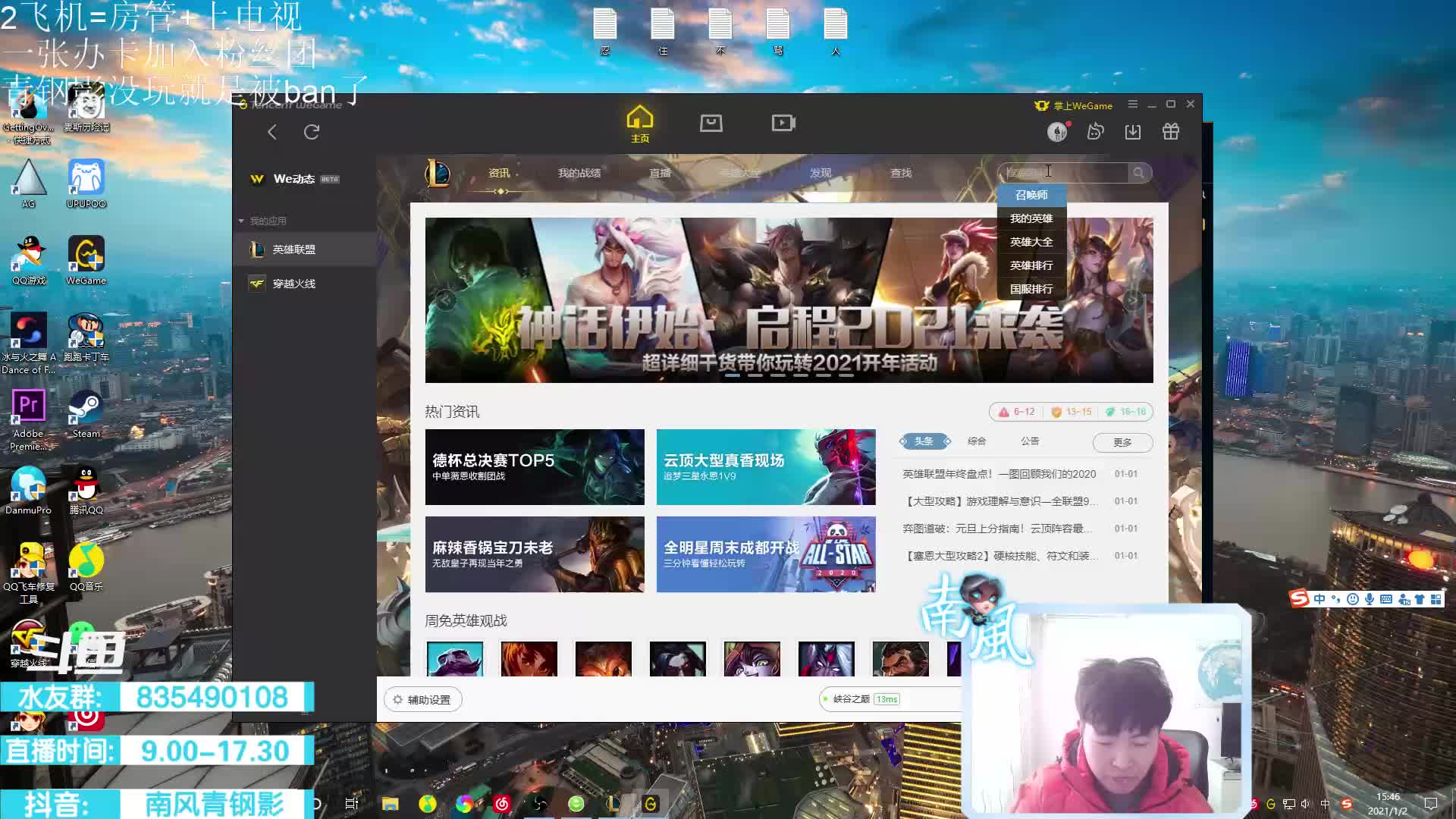
Task: Select the 头条 news tab
Action: [x=924, y=441]
